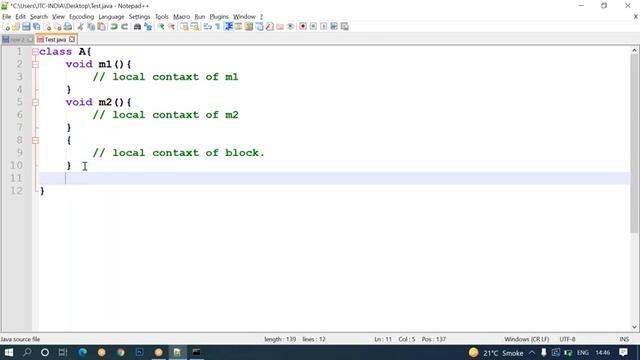Click the Redo toolbar icon

(124, 27)
